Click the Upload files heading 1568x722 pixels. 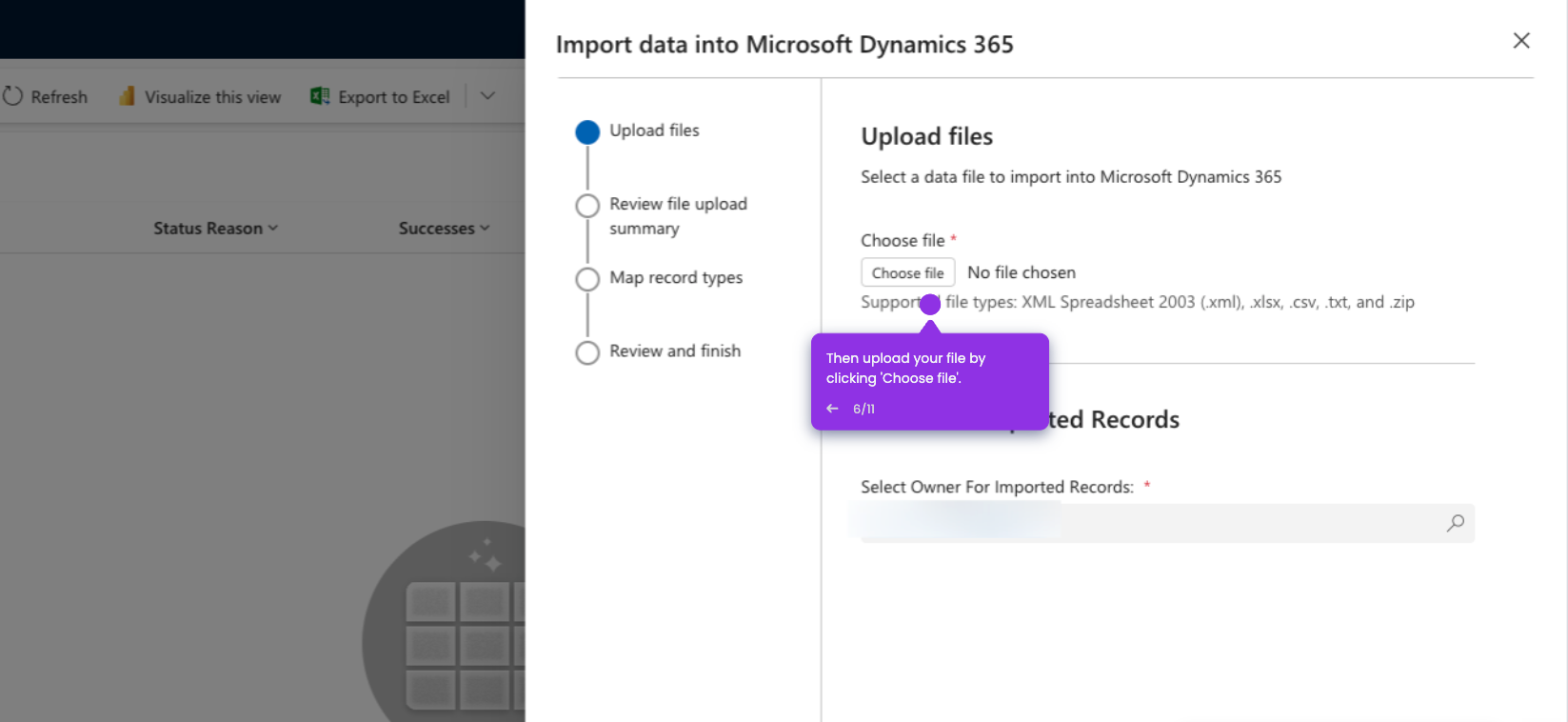coord(927,136)
